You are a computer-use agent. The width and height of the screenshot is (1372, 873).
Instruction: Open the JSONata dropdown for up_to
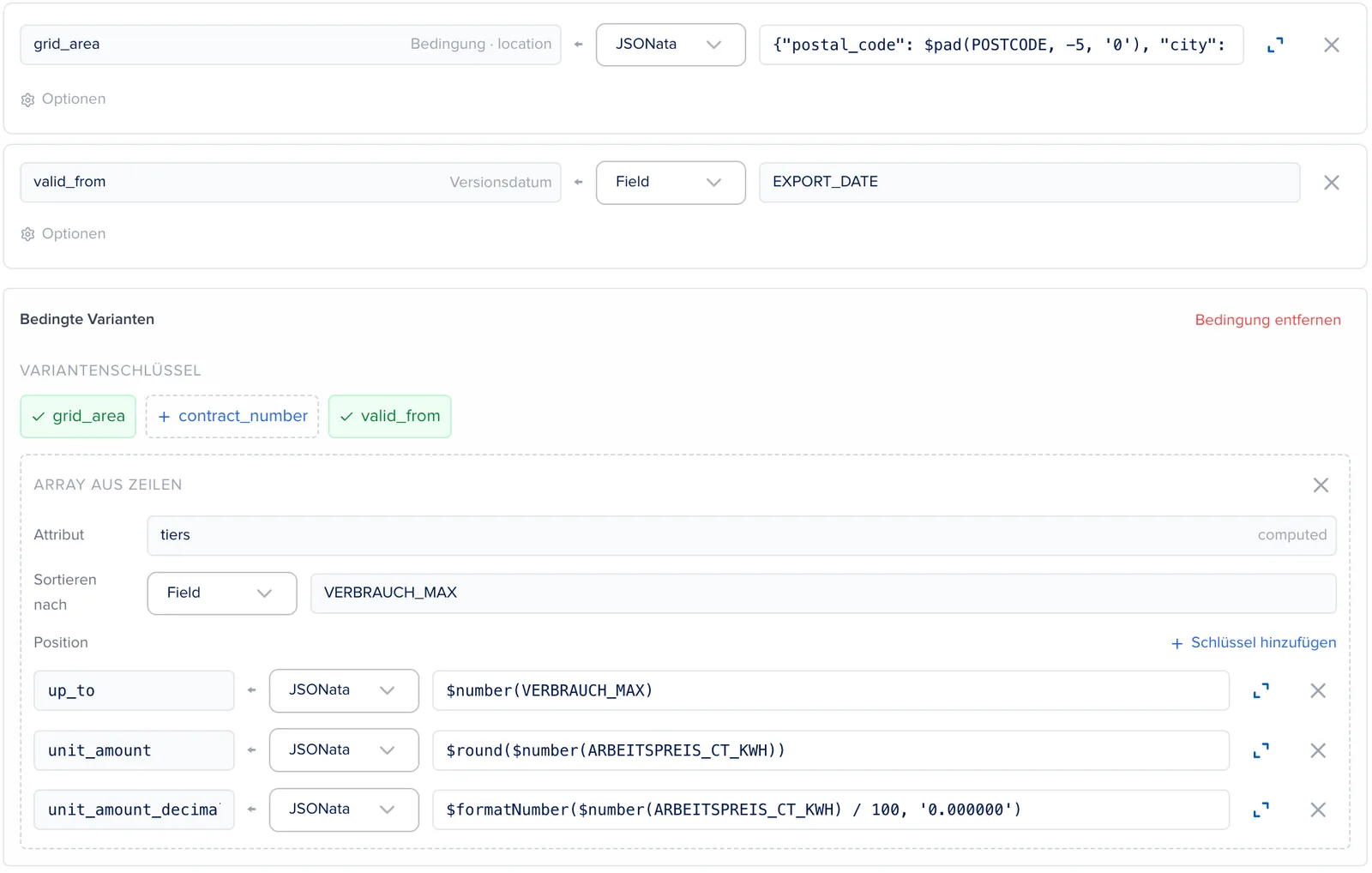pos(344,690)
